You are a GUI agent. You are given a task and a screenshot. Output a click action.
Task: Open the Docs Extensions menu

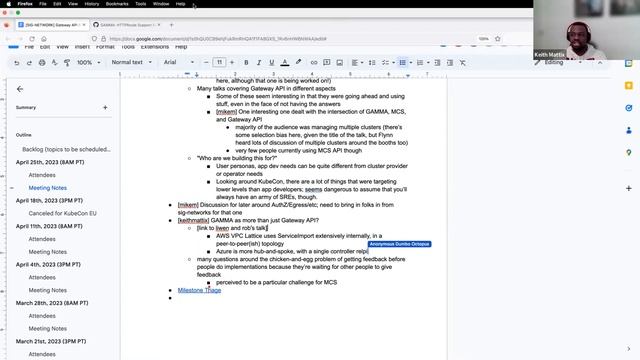(x=155, y=47)
